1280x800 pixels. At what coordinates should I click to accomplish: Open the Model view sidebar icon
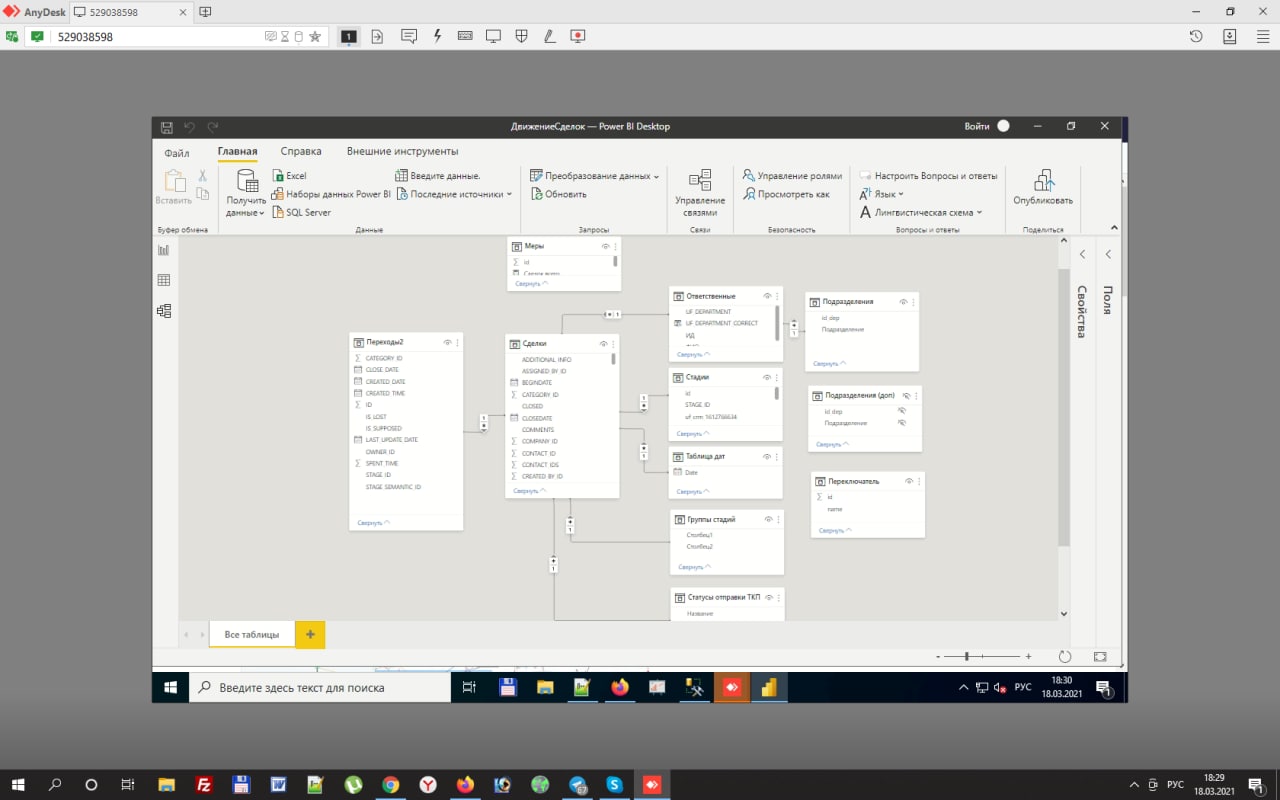click(x=163, y=311)
